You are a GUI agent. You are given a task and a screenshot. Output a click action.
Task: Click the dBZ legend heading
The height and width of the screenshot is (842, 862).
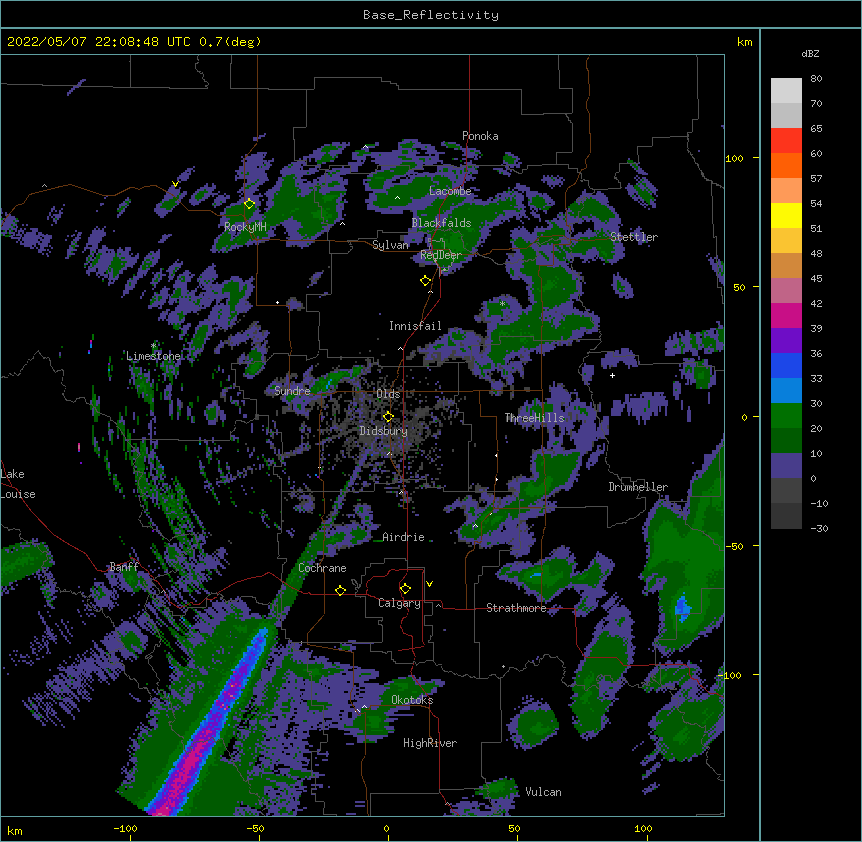click(x=810, y=53)
